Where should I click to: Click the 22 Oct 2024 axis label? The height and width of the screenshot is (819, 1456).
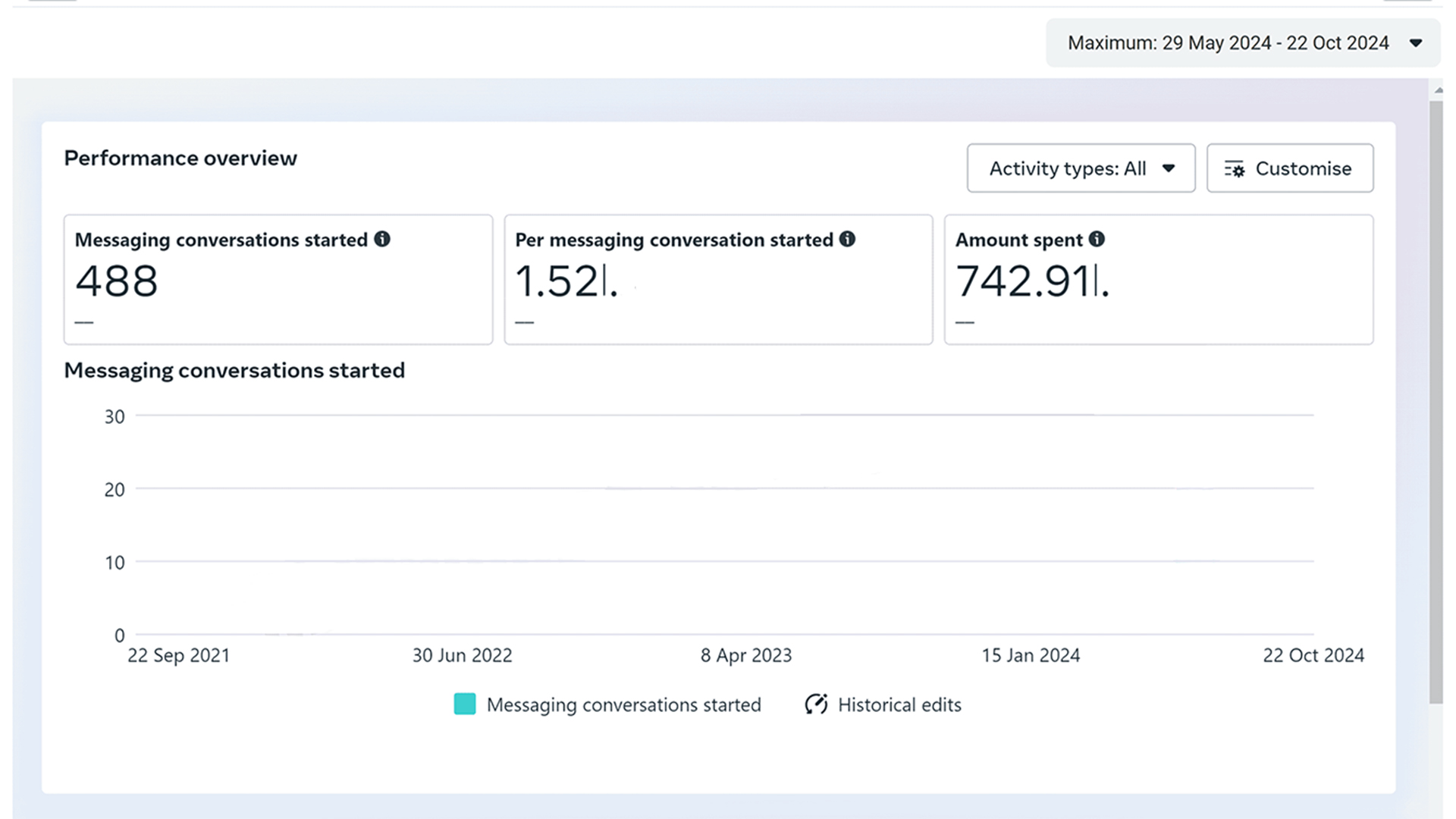[x=1313, y=655]
